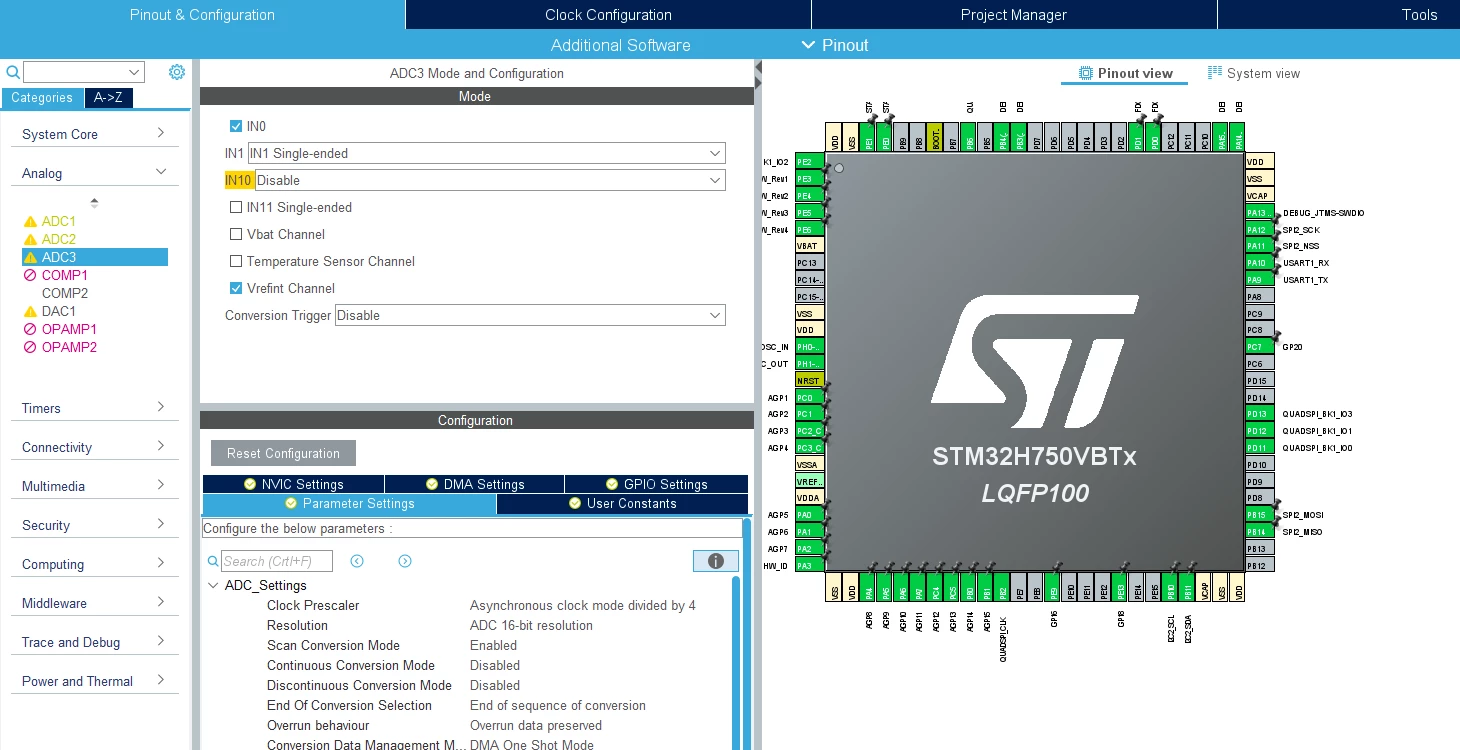Click the search magnifier icon in sidebar
Viewport: 1460px width, 750px height.
pyautogui.click(x=13, y=72)
